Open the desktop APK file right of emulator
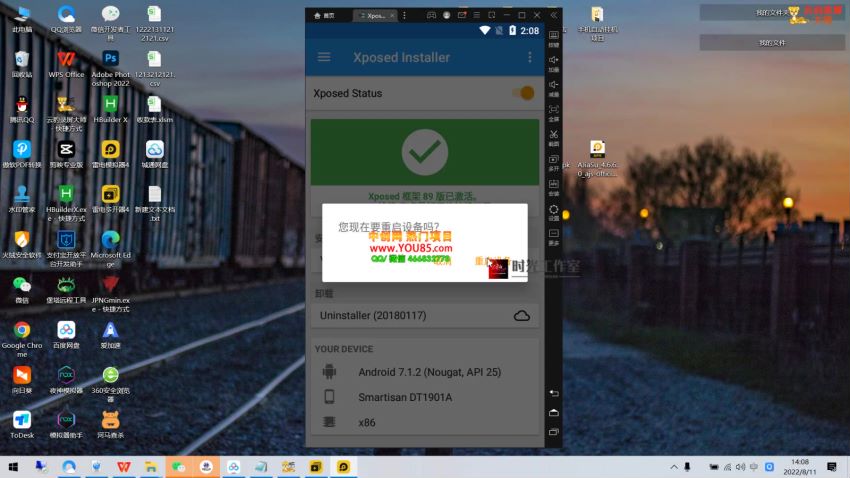850x478 pixels. click(x=597, y=158)
